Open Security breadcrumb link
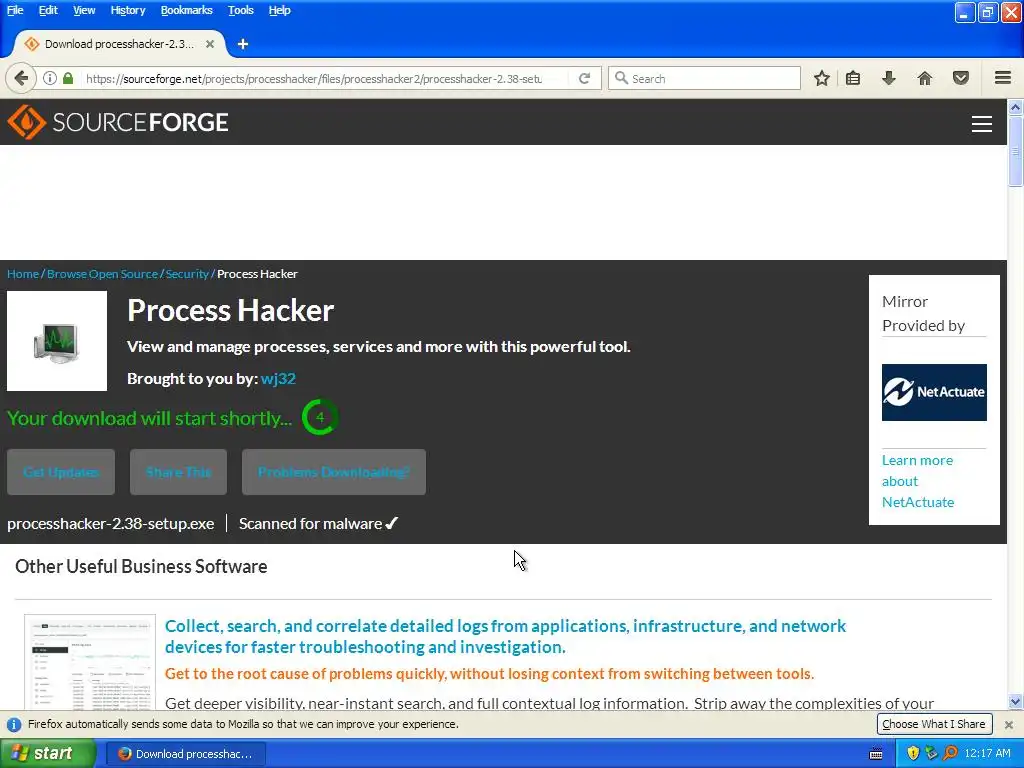 point(187,274)
